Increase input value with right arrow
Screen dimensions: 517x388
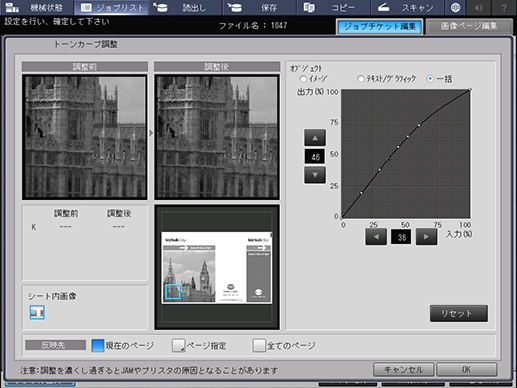[x=426, y=237]
